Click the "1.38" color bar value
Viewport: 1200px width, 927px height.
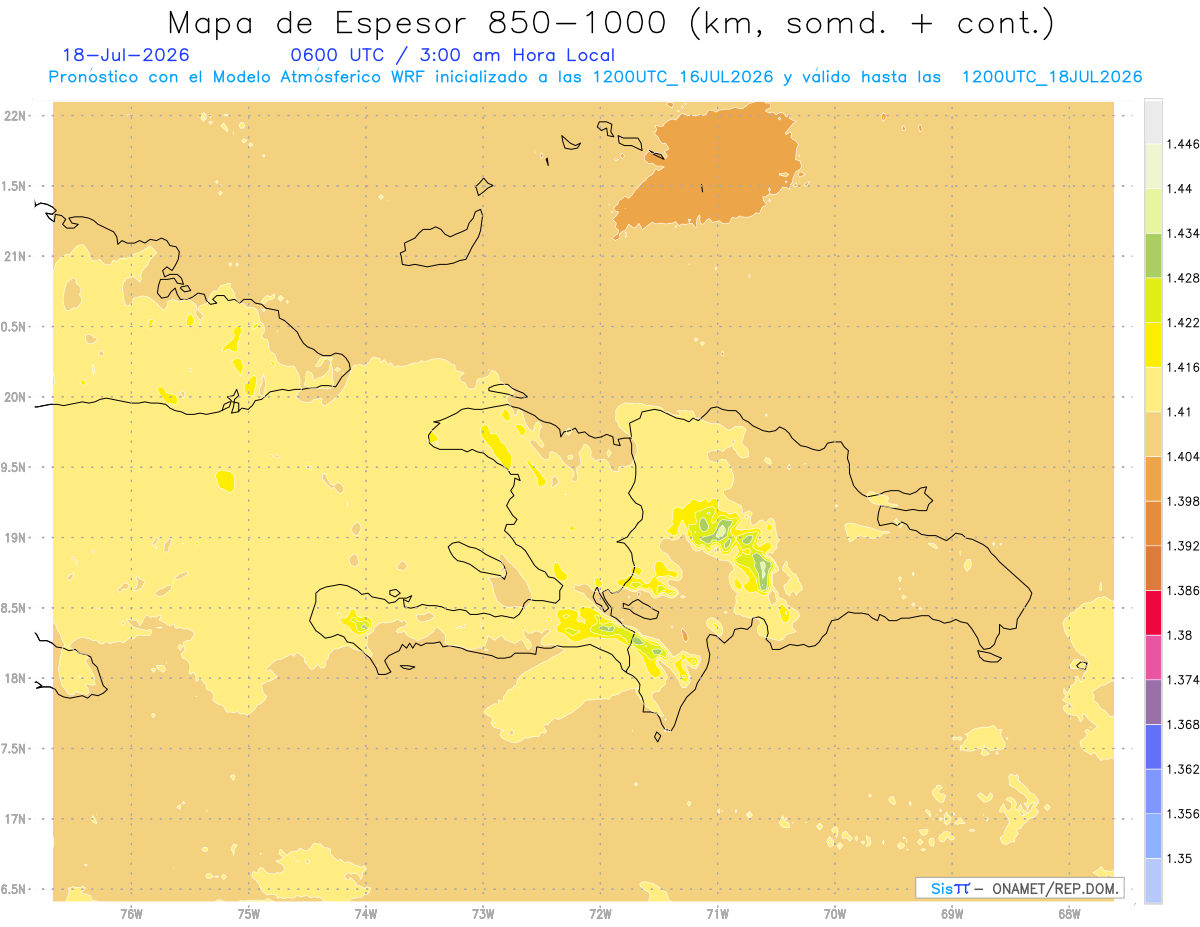pos(1179,635)
